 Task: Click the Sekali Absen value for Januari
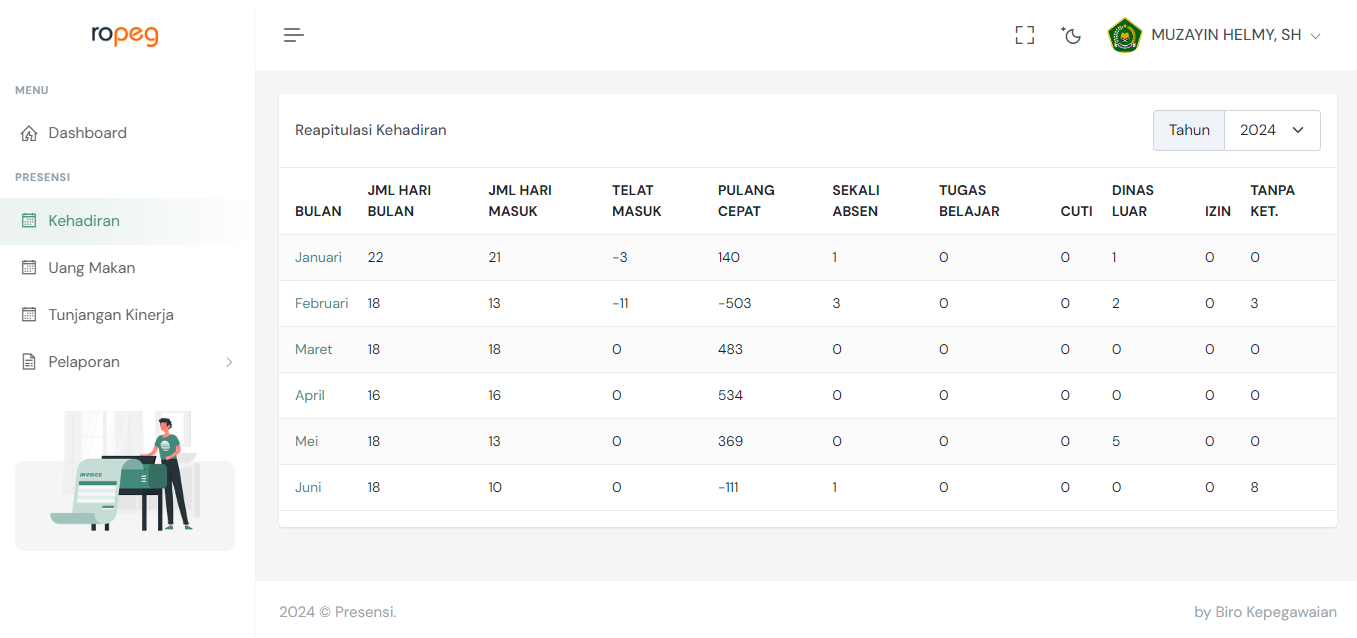tap(835, 258)
